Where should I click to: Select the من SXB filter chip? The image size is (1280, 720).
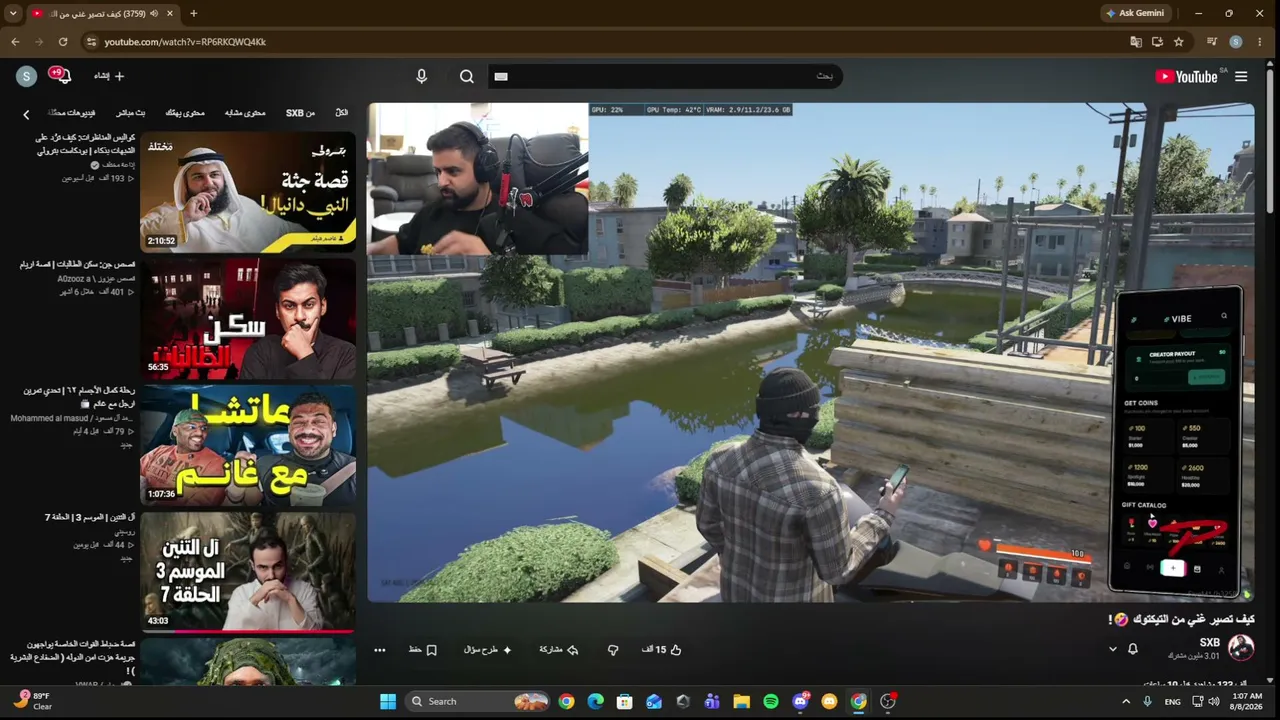pos(300,113)
